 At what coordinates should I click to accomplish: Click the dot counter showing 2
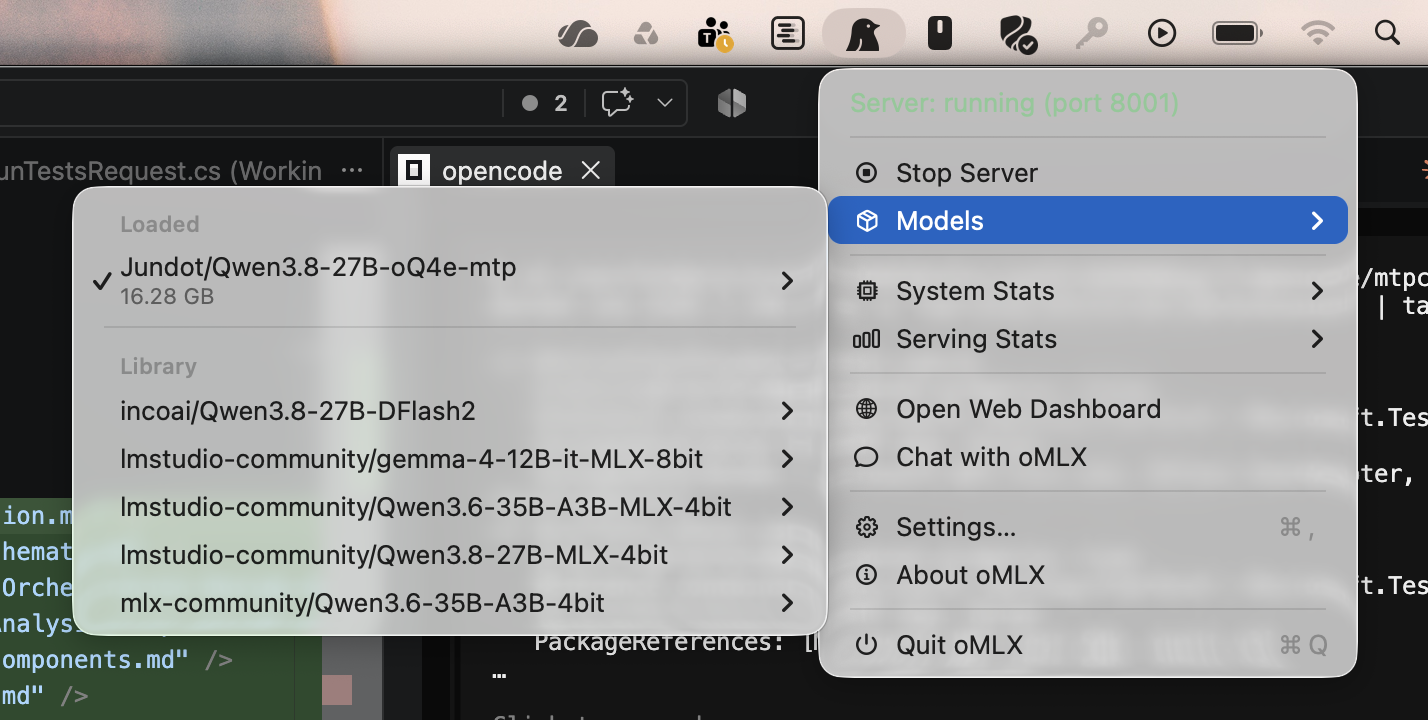pos(545,103)
